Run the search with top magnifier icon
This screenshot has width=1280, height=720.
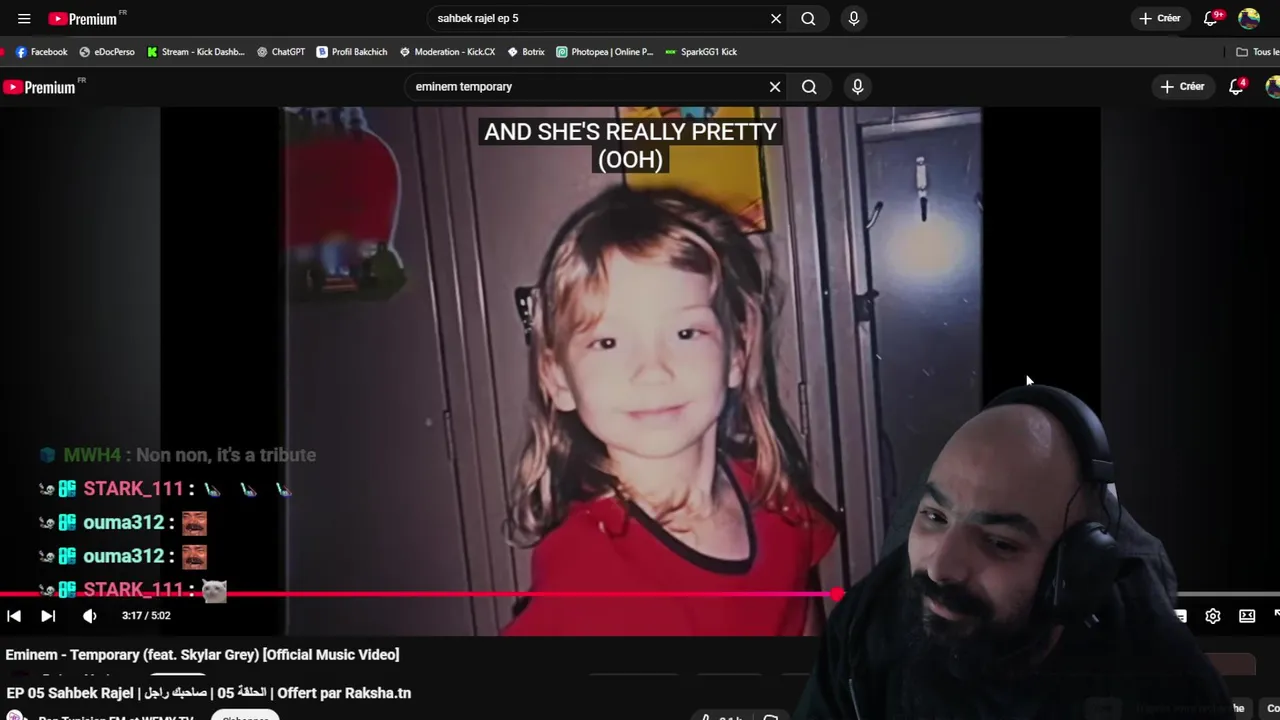808,18
